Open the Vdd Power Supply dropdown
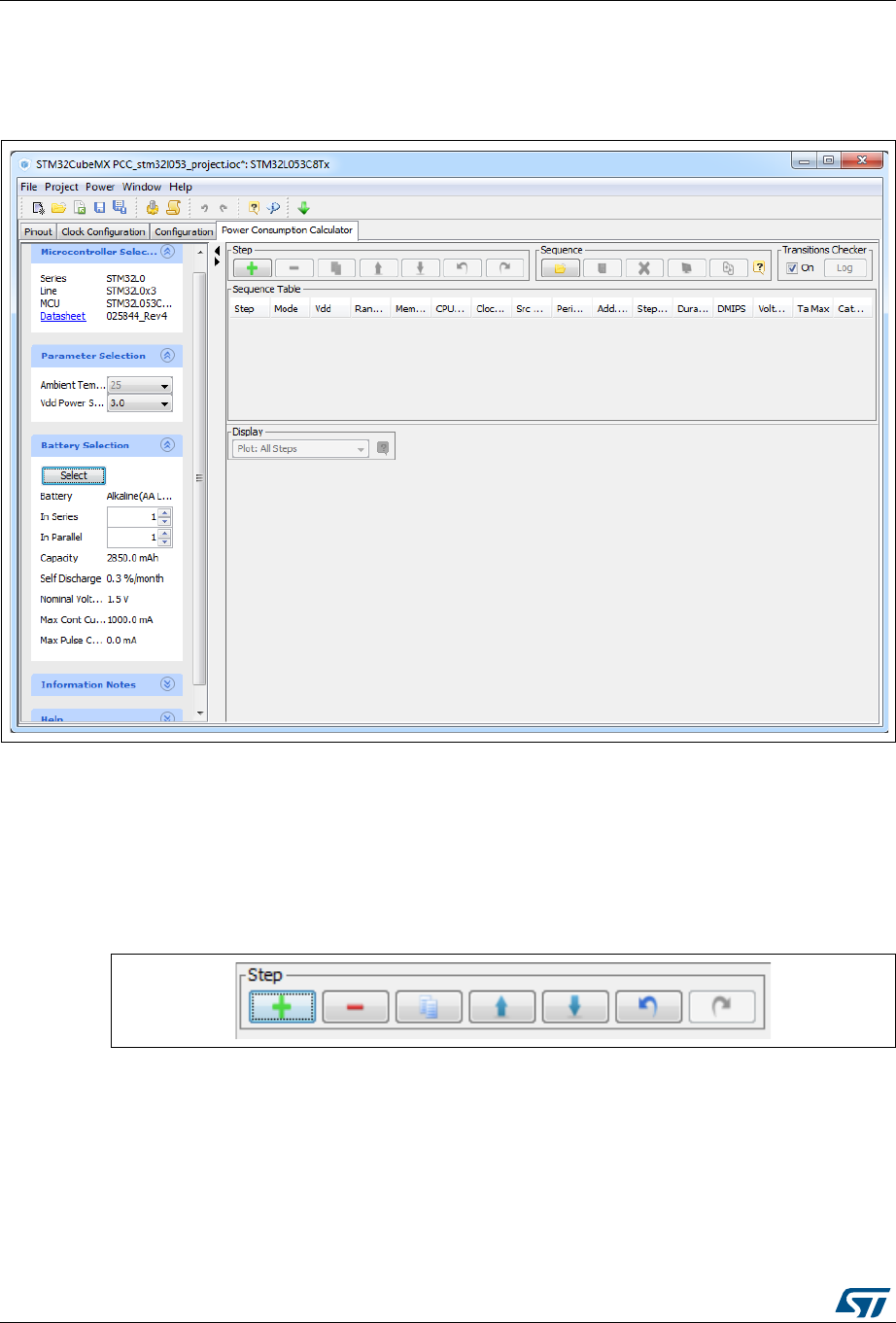Screen dimensions: 896x1323 (139, 403)
